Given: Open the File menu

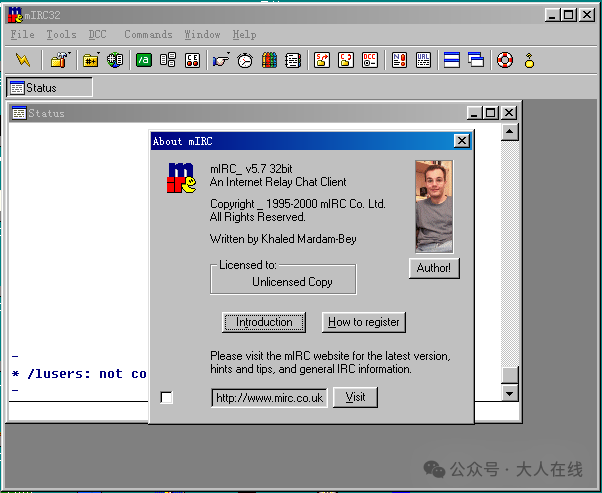Looking at the screenshot, I should (x=22, y=35).
